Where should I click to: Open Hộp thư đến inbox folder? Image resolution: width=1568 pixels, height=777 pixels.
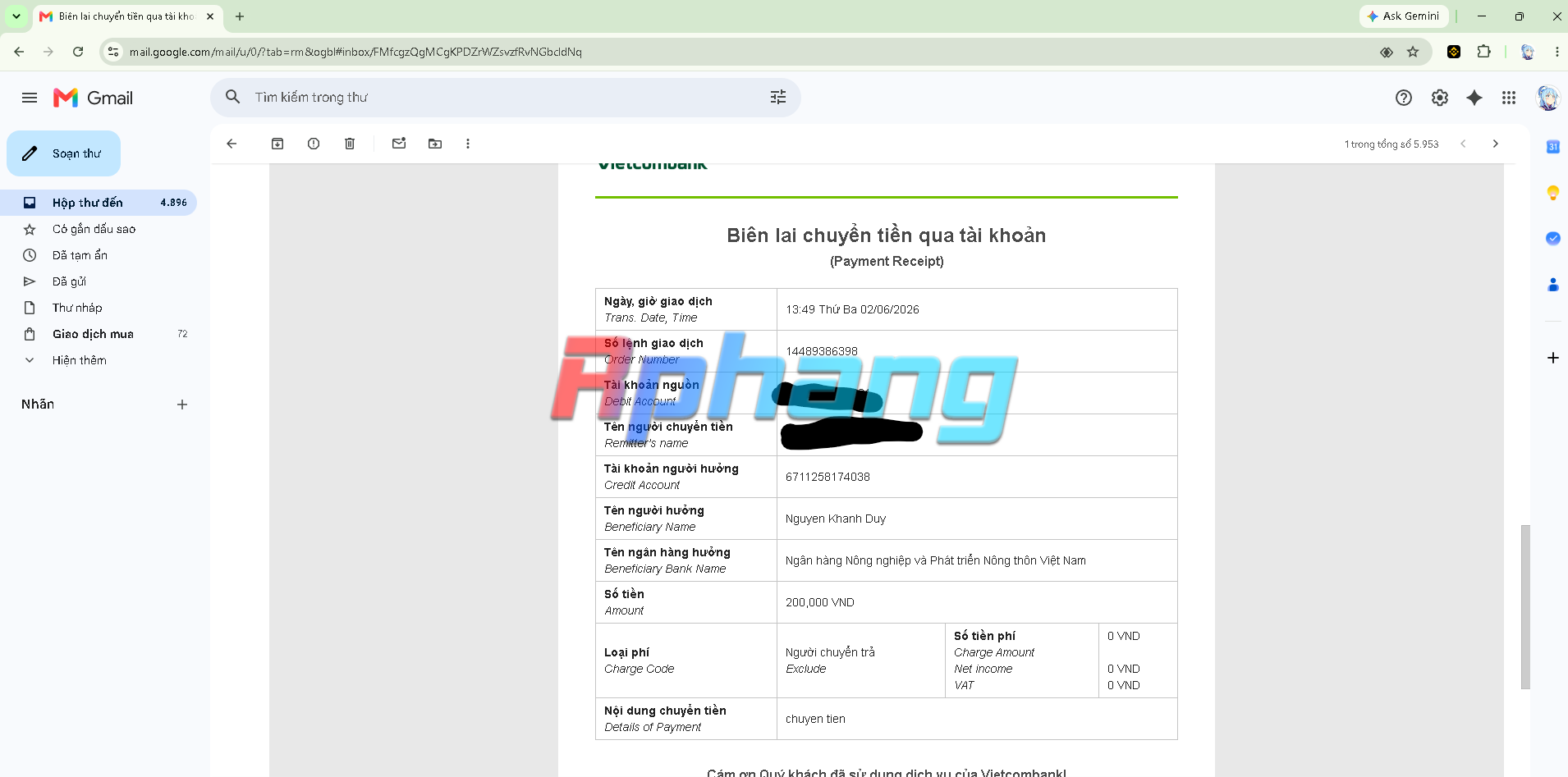[99, 203]
